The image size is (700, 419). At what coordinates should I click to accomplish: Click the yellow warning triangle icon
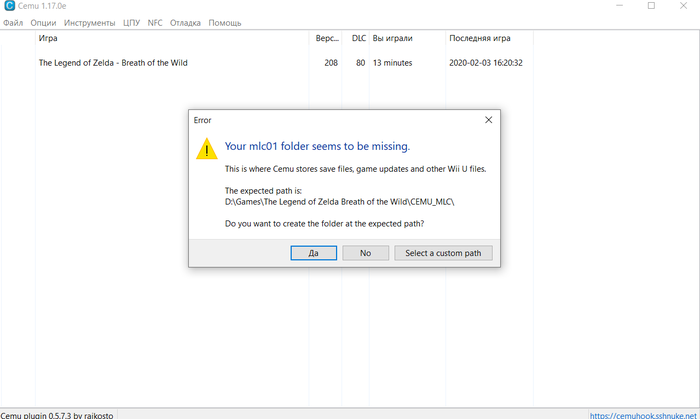click(206, 150)
